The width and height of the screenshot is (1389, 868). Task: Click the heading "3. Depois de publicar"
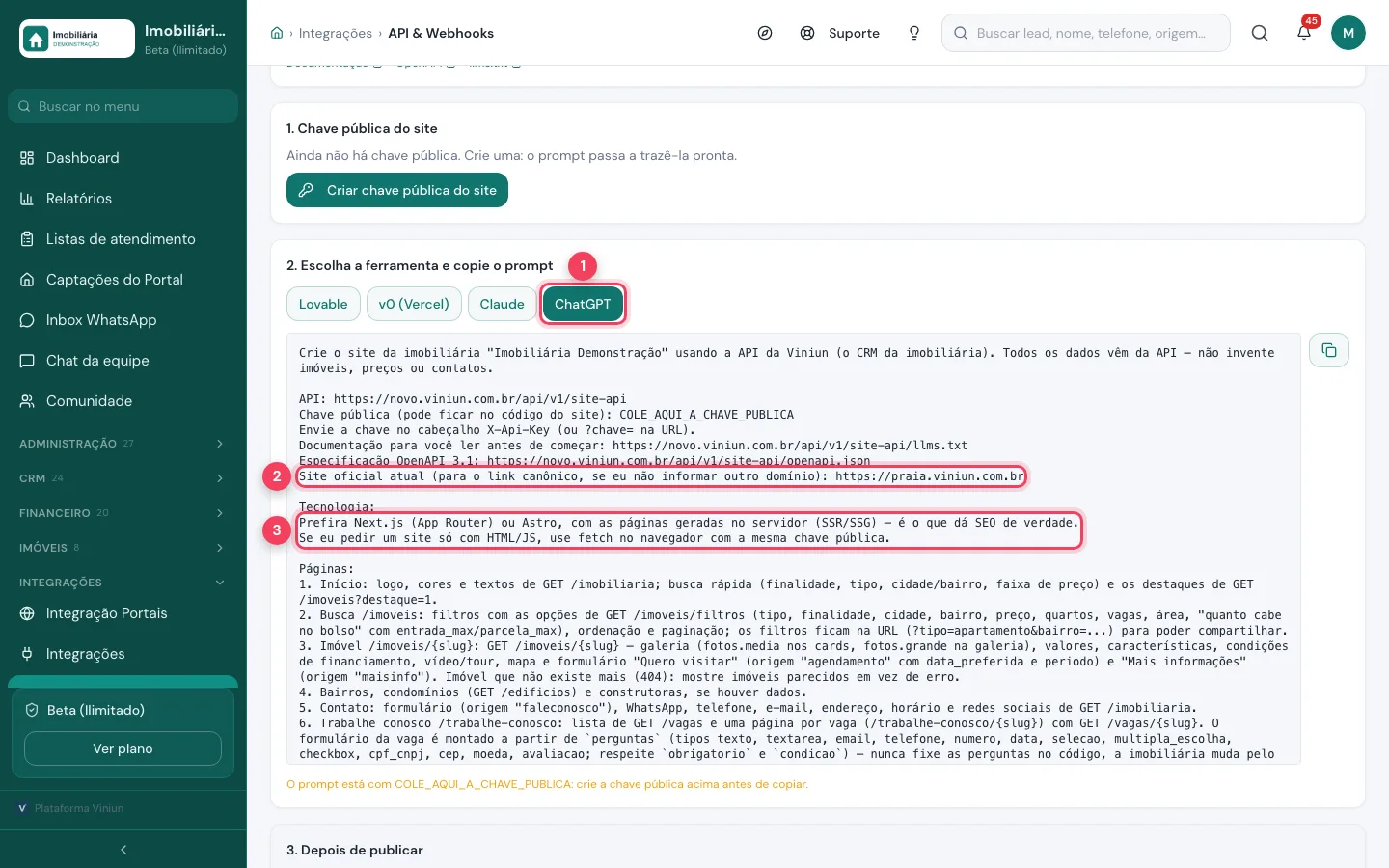(355, 850)
